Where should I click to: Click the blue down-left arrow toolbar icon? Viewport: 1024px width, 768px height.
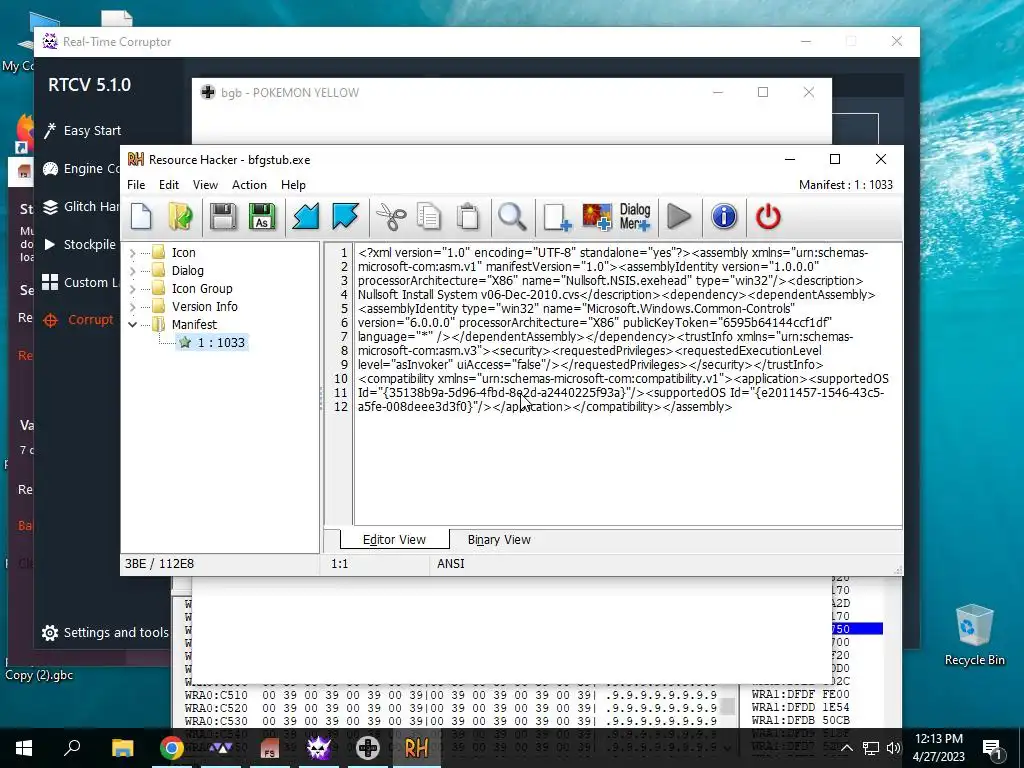(306, 217)
